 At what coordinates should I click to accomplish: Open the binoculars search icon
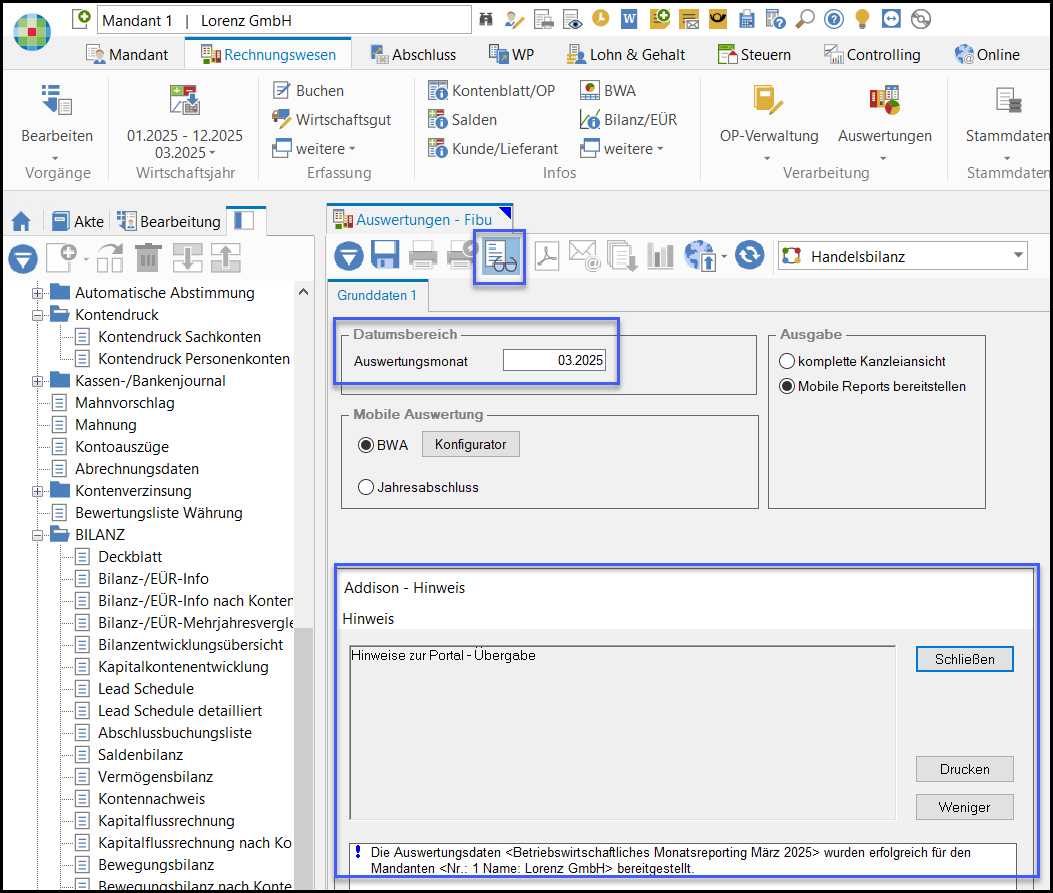tap(487, 19)
